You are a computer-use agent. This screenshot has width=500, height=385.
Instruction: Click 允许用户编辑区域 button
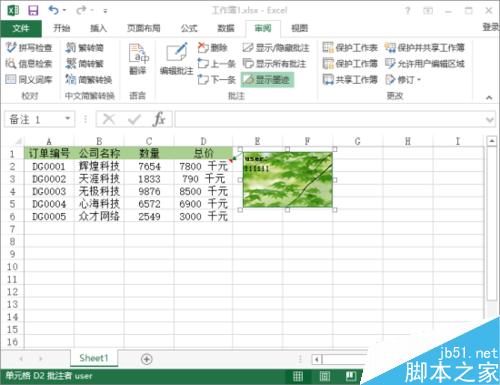click(x=424, y=63)
